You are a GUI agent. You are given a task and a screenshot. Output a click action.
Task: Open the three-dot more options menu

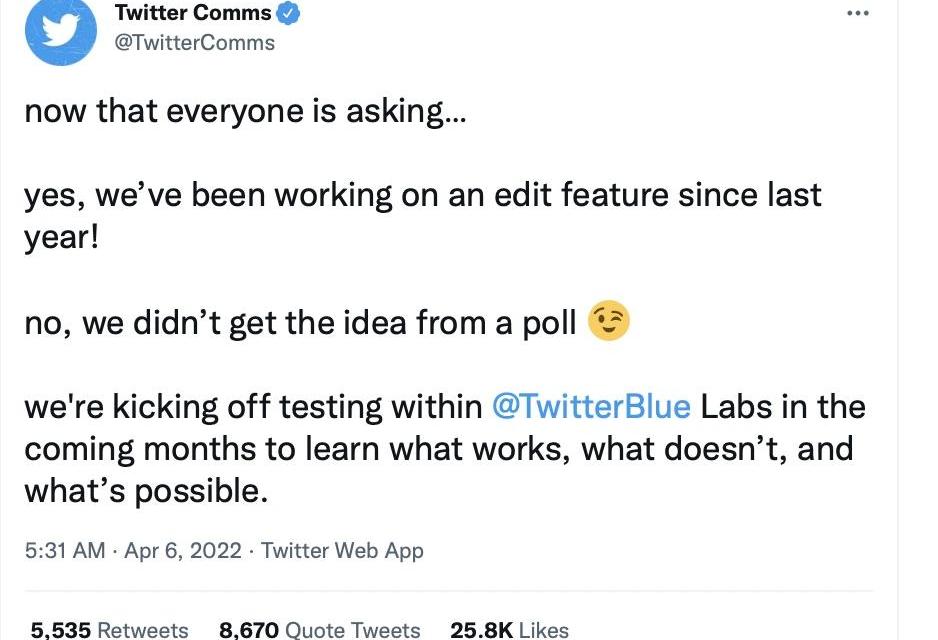(857, 13)
